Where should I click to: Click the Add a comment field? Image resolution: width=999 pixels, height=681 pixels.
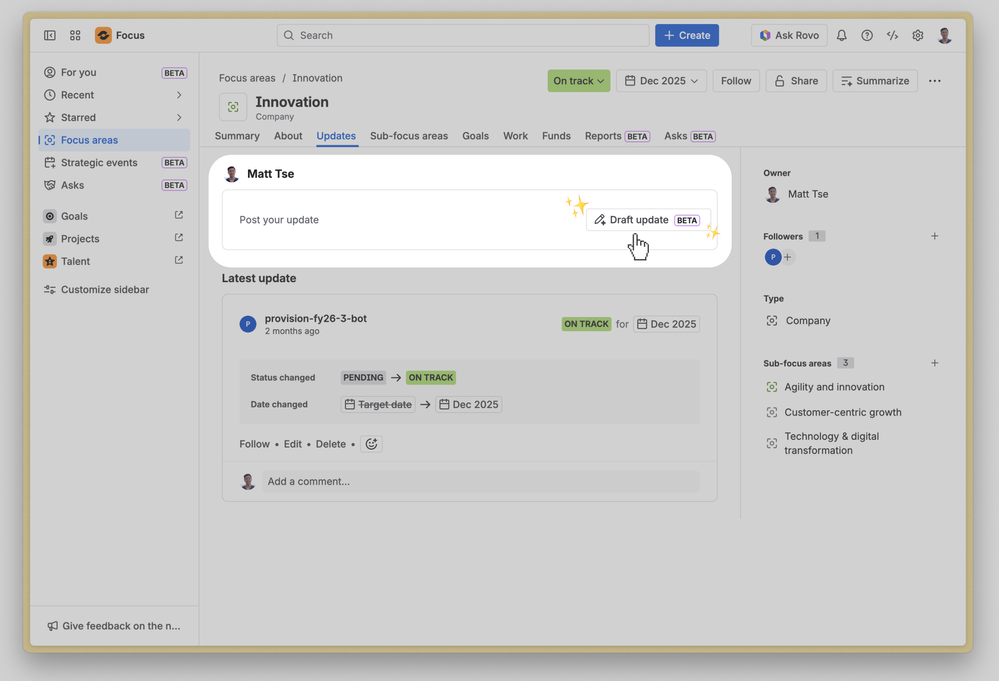(480, 482)
